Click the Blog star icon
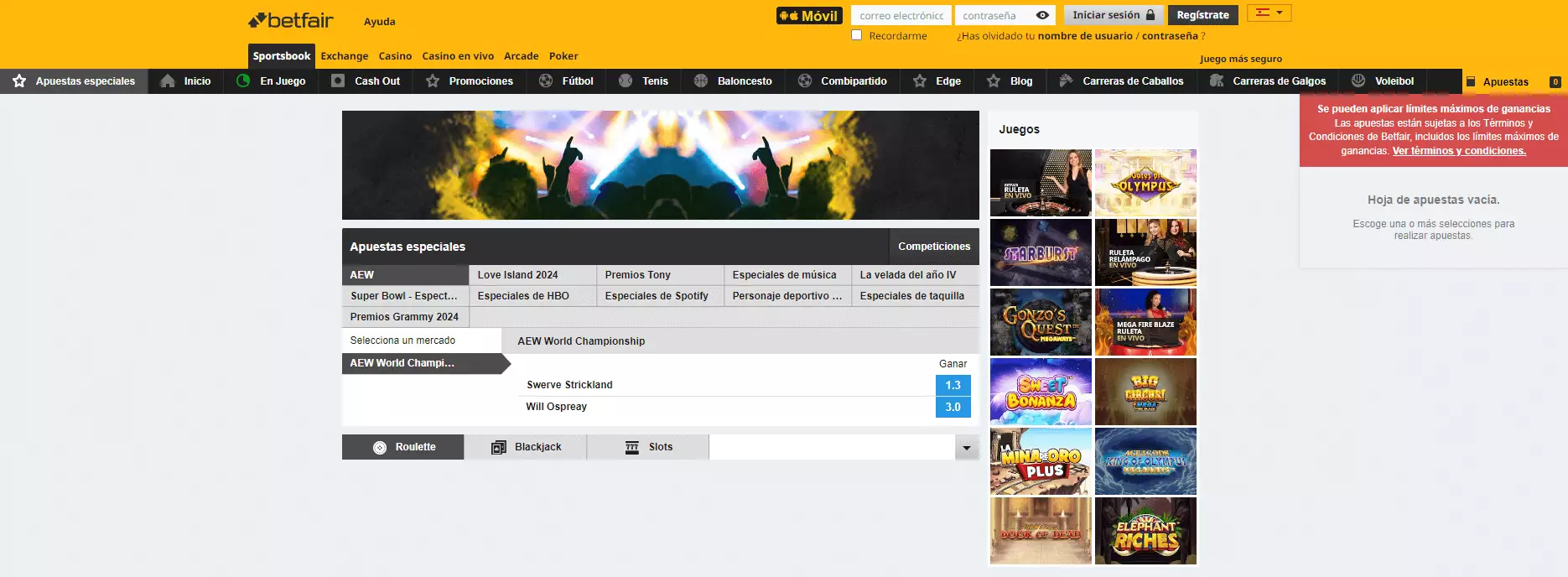1568x577 pixels. (994, 81)
